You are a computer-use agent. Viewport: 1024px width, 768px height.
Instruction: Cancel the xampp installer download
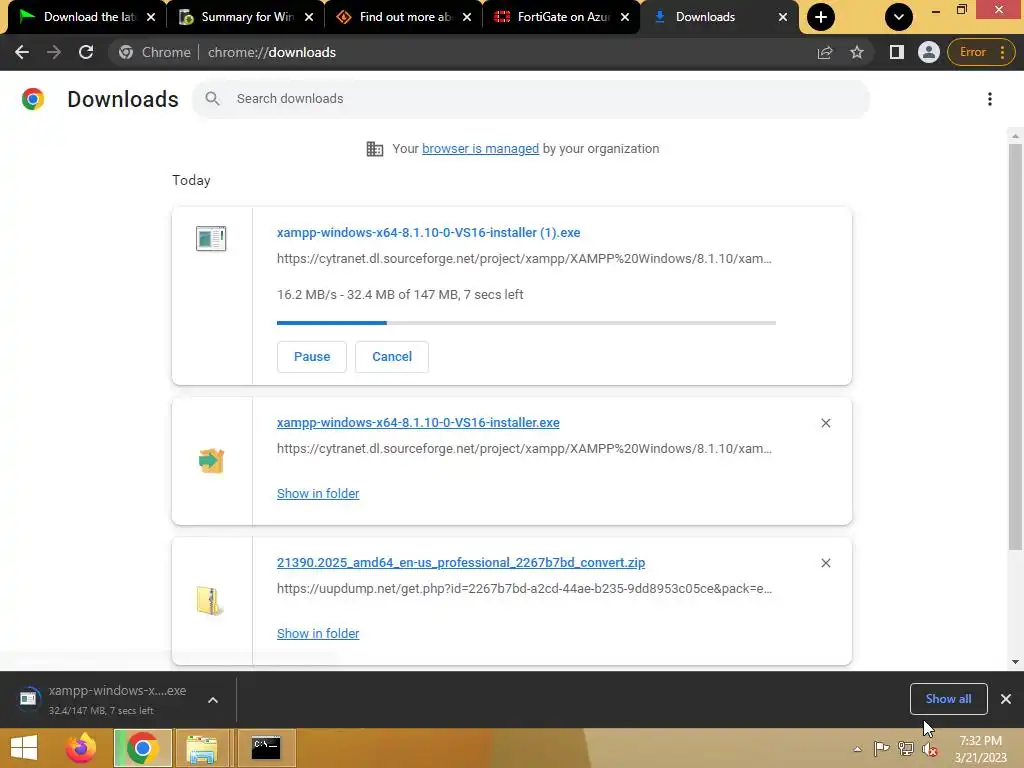392,357
